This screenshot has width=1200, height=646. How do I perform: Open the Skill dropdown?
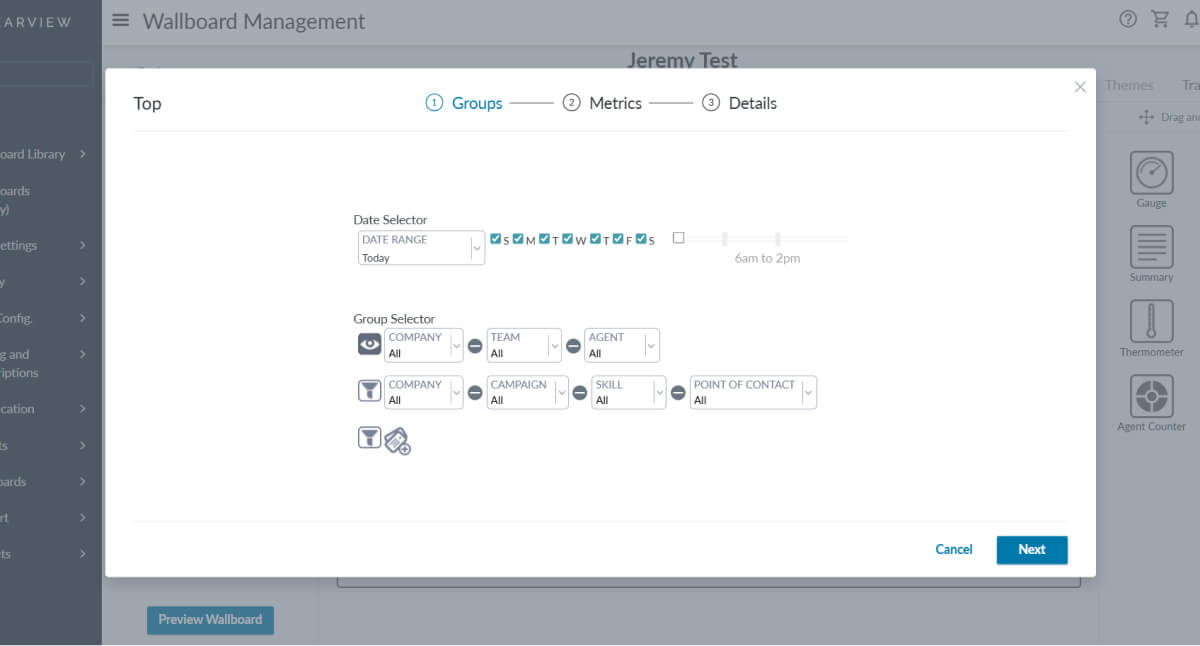[x=629, y=392]
